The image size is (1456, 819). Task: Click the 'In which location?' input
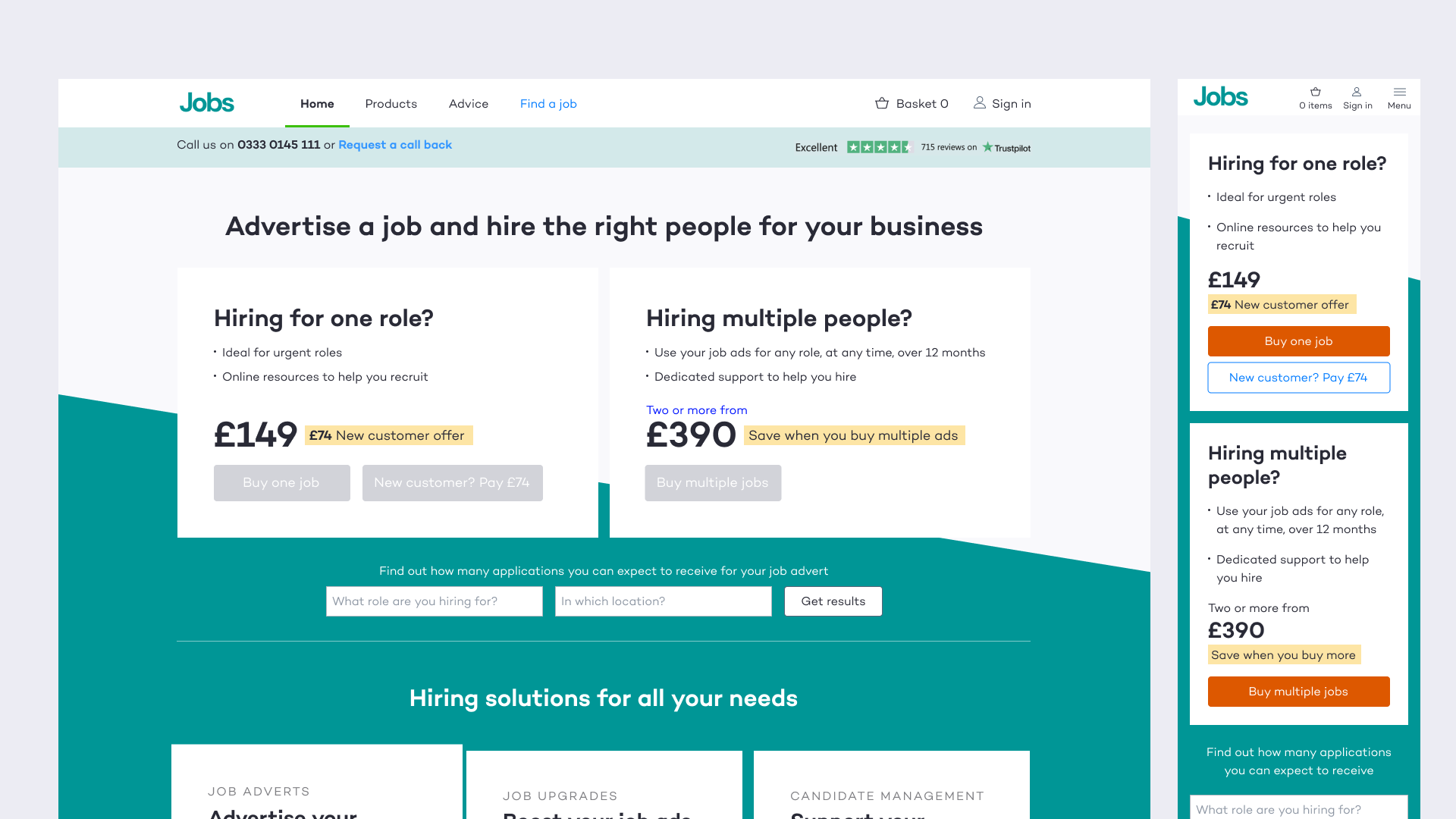(x=663, y=601)
